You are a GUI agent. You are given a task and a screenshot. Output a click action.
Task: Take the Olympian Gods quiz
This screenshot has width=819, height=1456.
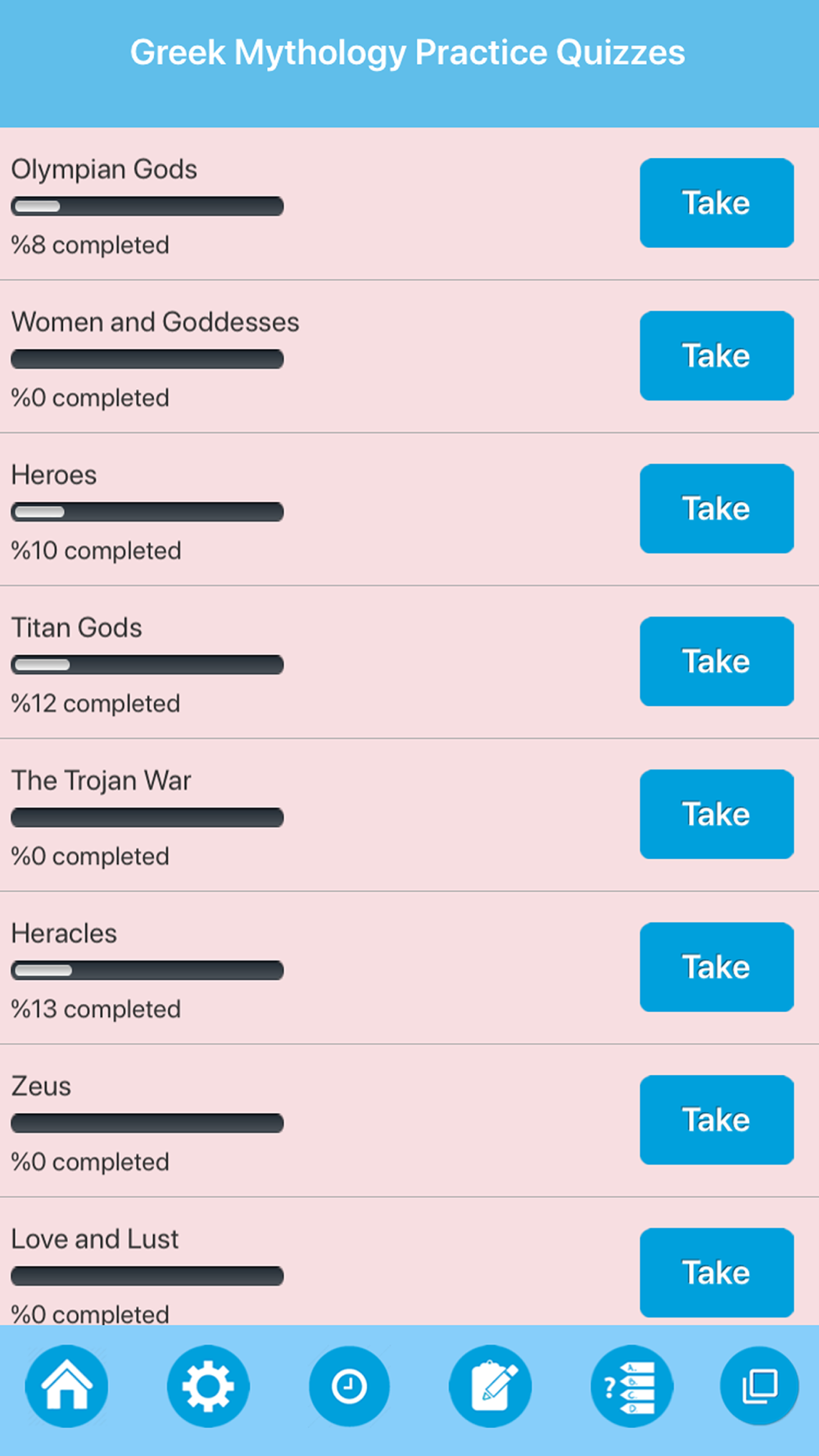point(717,203)
